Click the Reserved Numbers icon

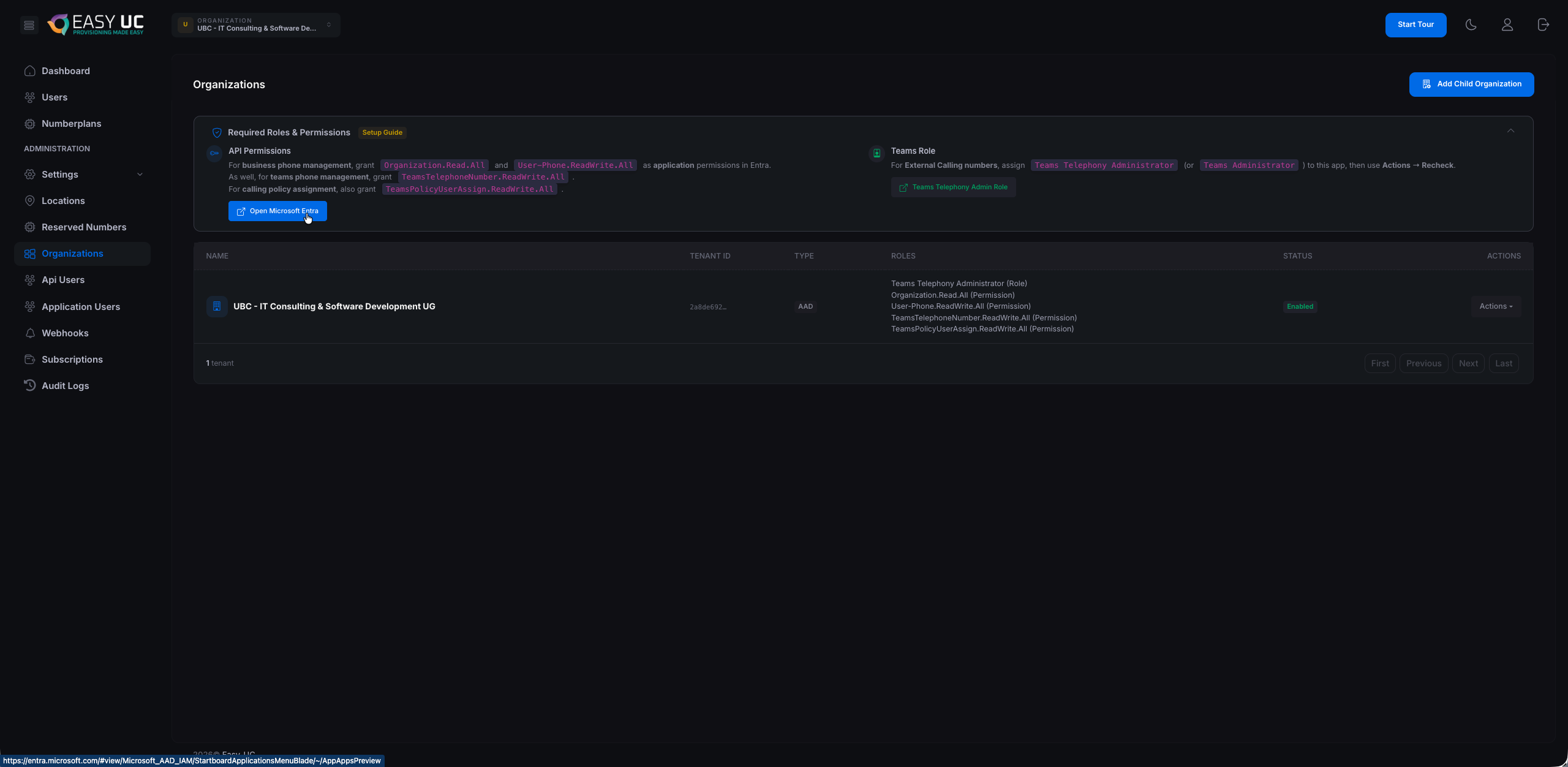click(x=29, y=227)
